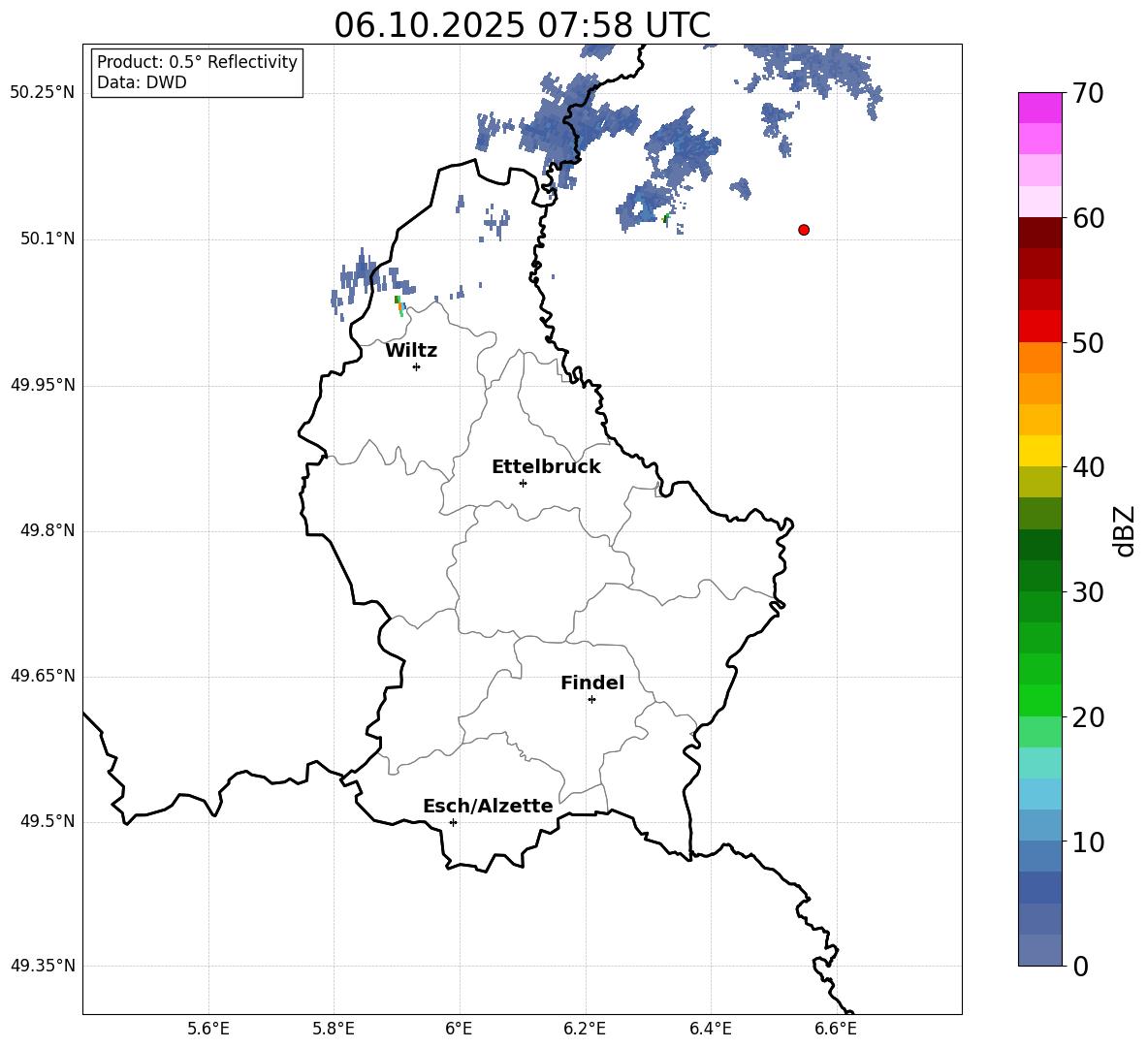The height and width of the screenshot is (1048, 1148).
Task: Click the 49.35°N latitude tick label
Action: (43, 966)
